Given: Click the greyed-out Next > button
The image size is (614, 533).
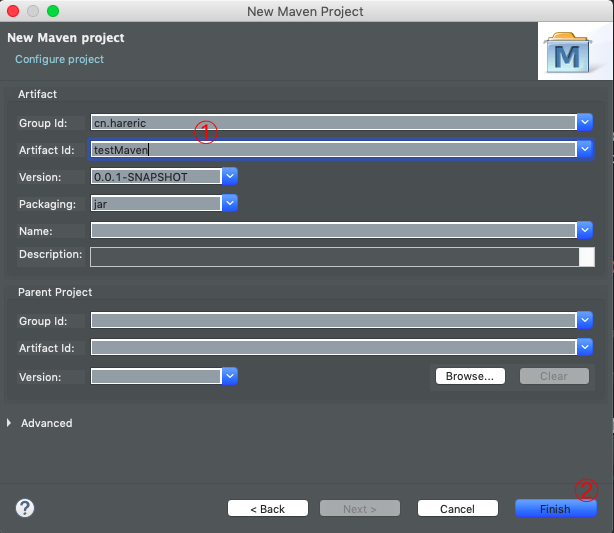Looking at the screenshot, I should click(360, 509).
